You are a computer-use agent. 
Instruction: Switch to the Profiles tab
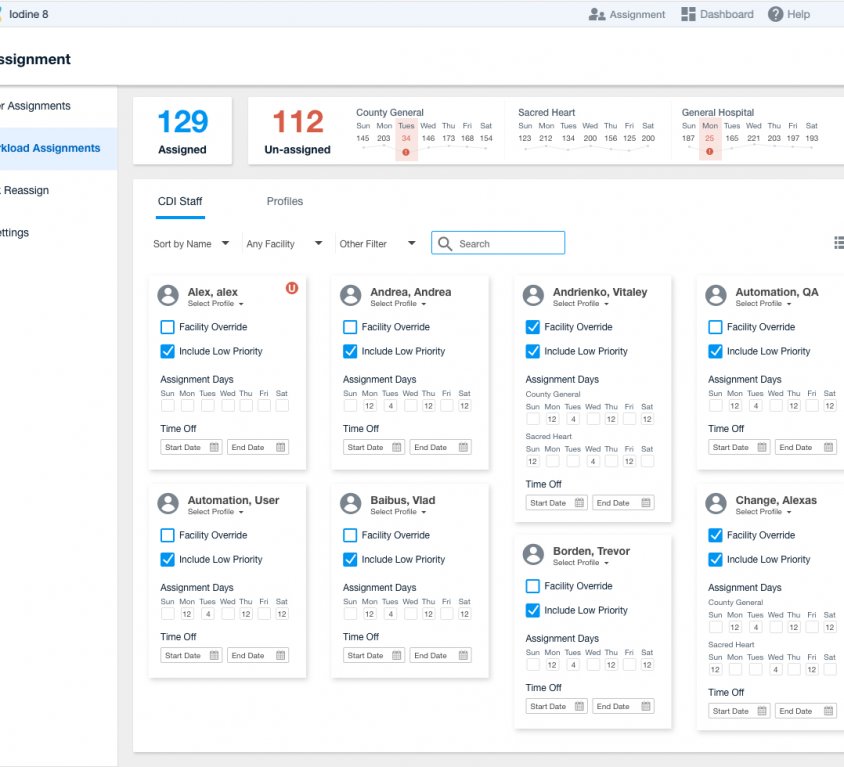(x=285, y=201)
